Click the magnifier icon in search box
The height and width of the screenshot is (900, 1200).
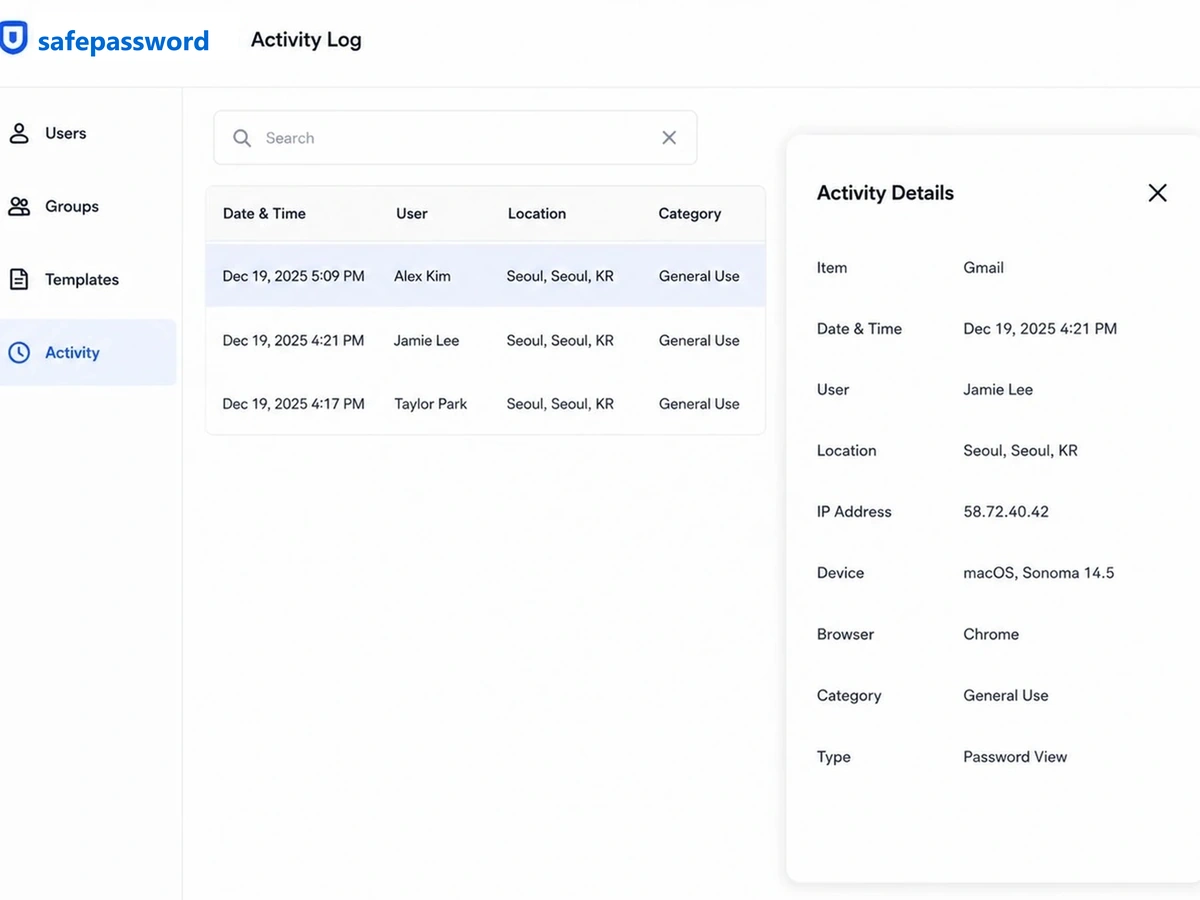[242, 138]
